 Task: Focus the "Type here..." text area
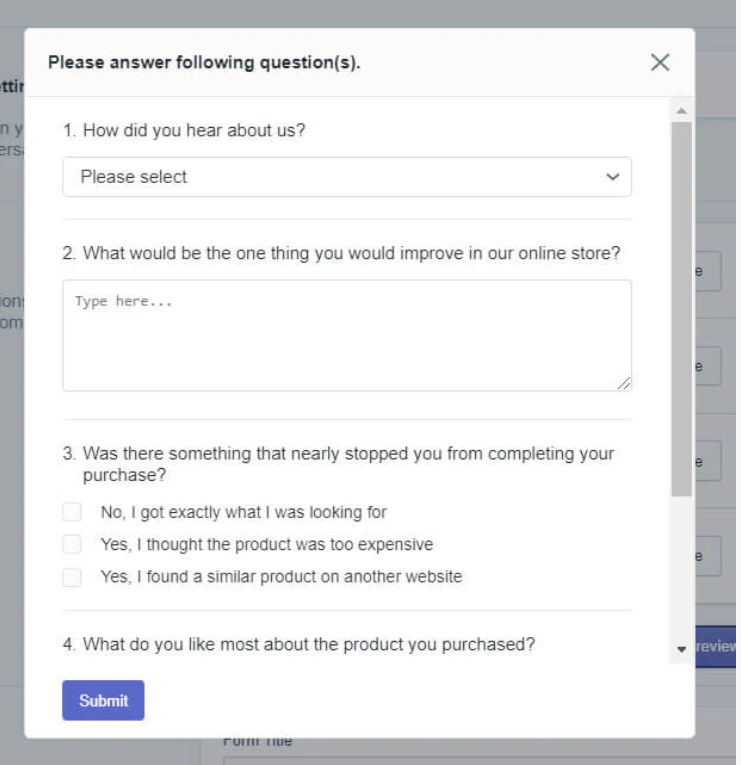coord(346,335)
